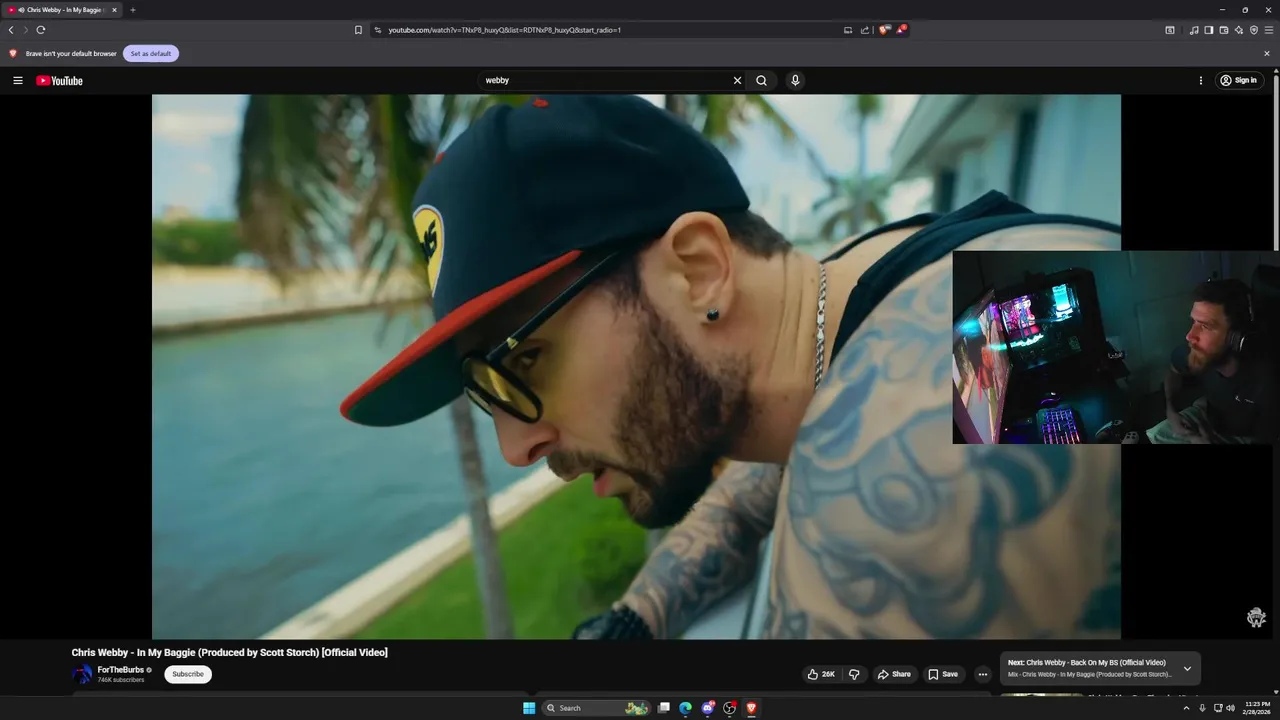Screen dimensions: 1280x720
Task: Open the Windows Start menu
Action: point(529,708)
